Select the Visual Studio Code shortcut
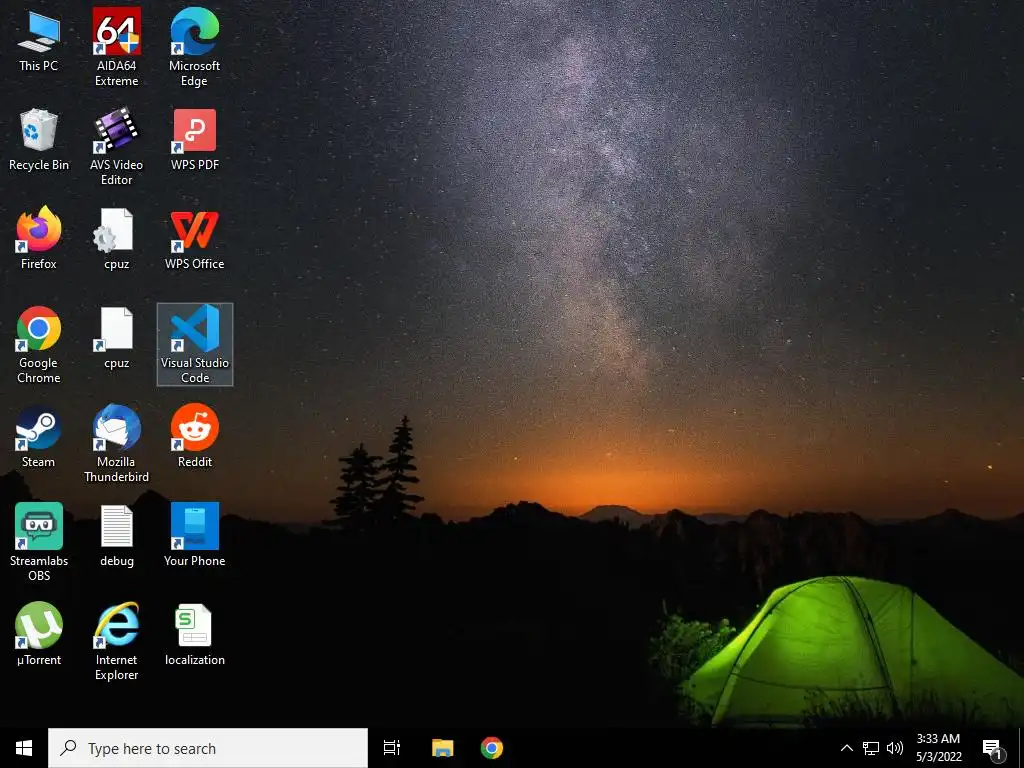Screen dimensions: 1024x768 pyautogui.click(x=195, y=345)
